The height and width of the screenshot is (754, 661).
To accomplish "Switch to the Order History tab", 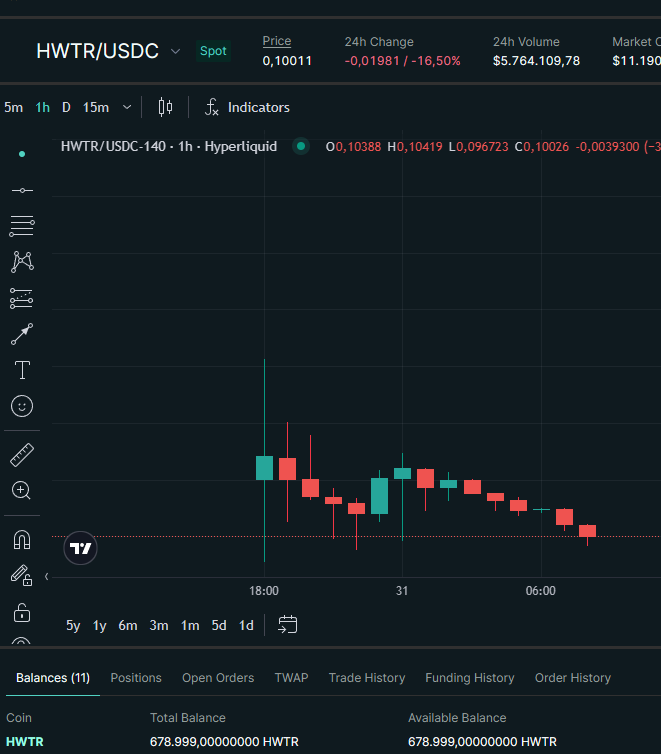I will tap(573, 678).
